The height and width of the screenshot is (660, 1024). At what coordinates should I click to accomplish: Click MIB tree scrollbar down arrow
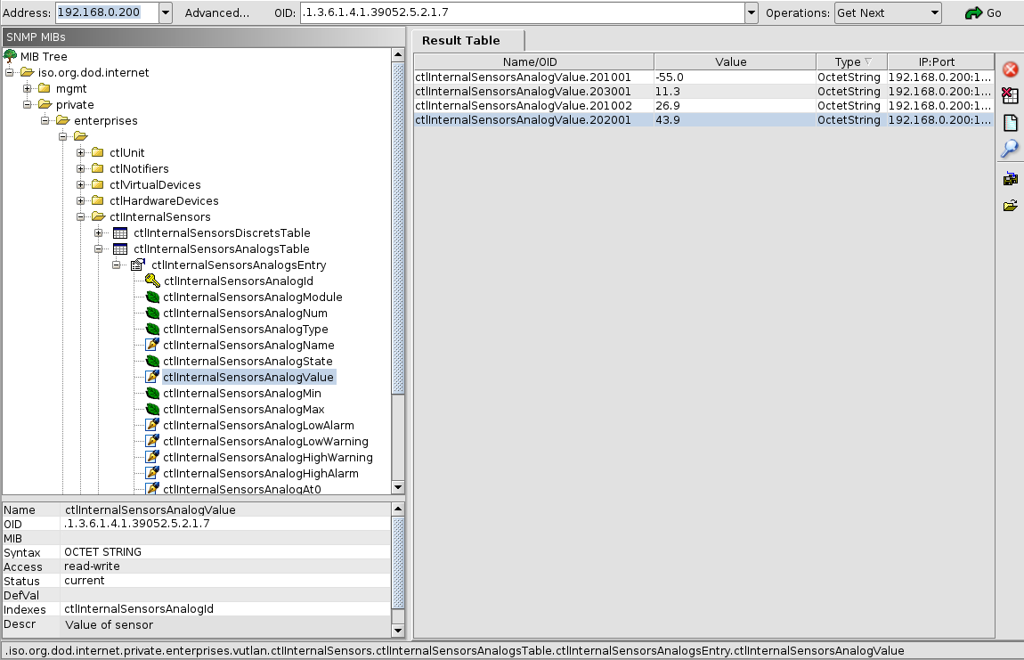[x=398, y=487]
